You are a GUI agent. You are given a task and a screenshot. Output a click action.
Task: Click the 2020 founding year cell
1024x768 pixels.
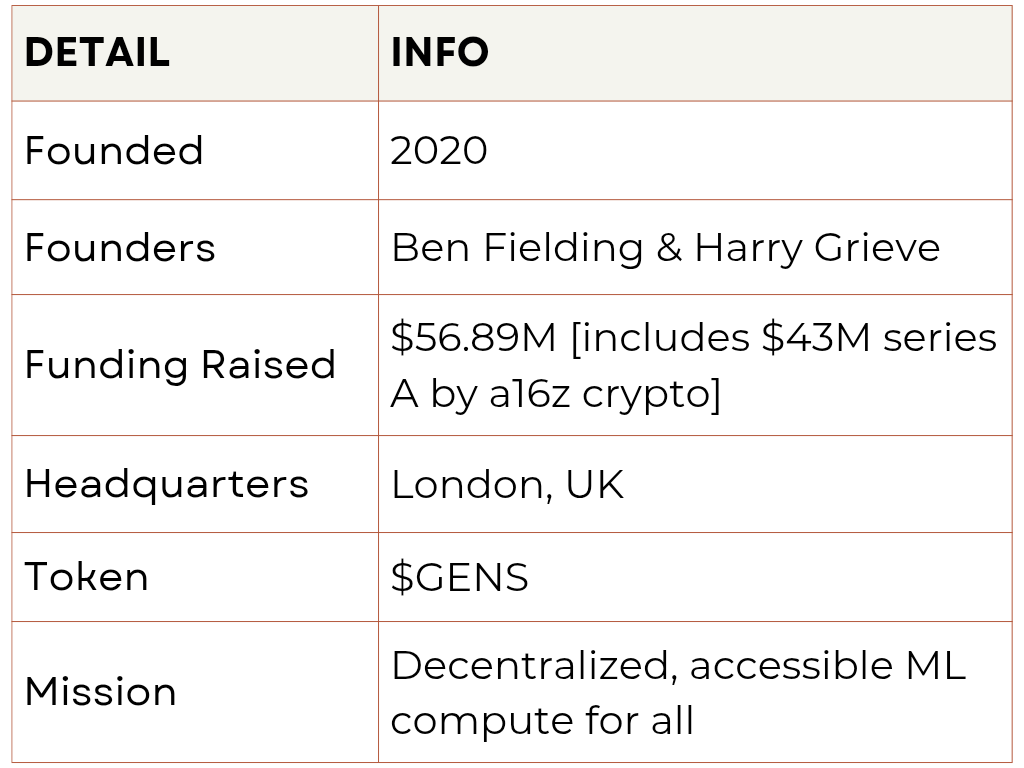click(439, 150)
